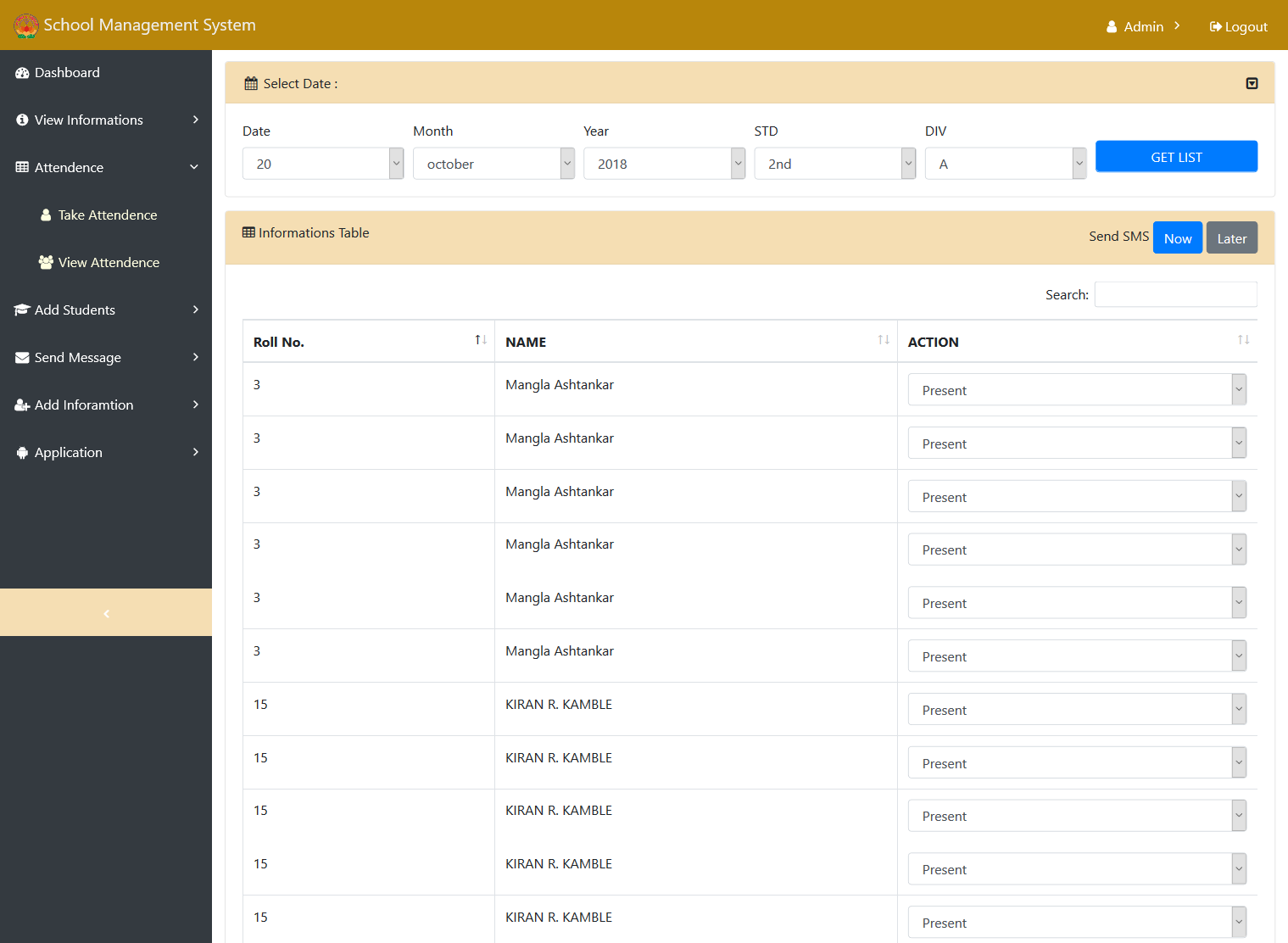Click the School Management System logo

(x=26, y=25)
